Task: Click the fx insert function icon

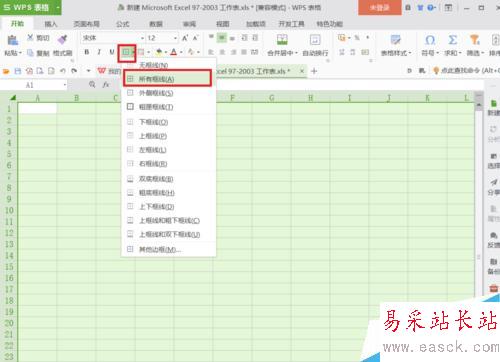Action: pyautogui.click(x=106, y=85)
